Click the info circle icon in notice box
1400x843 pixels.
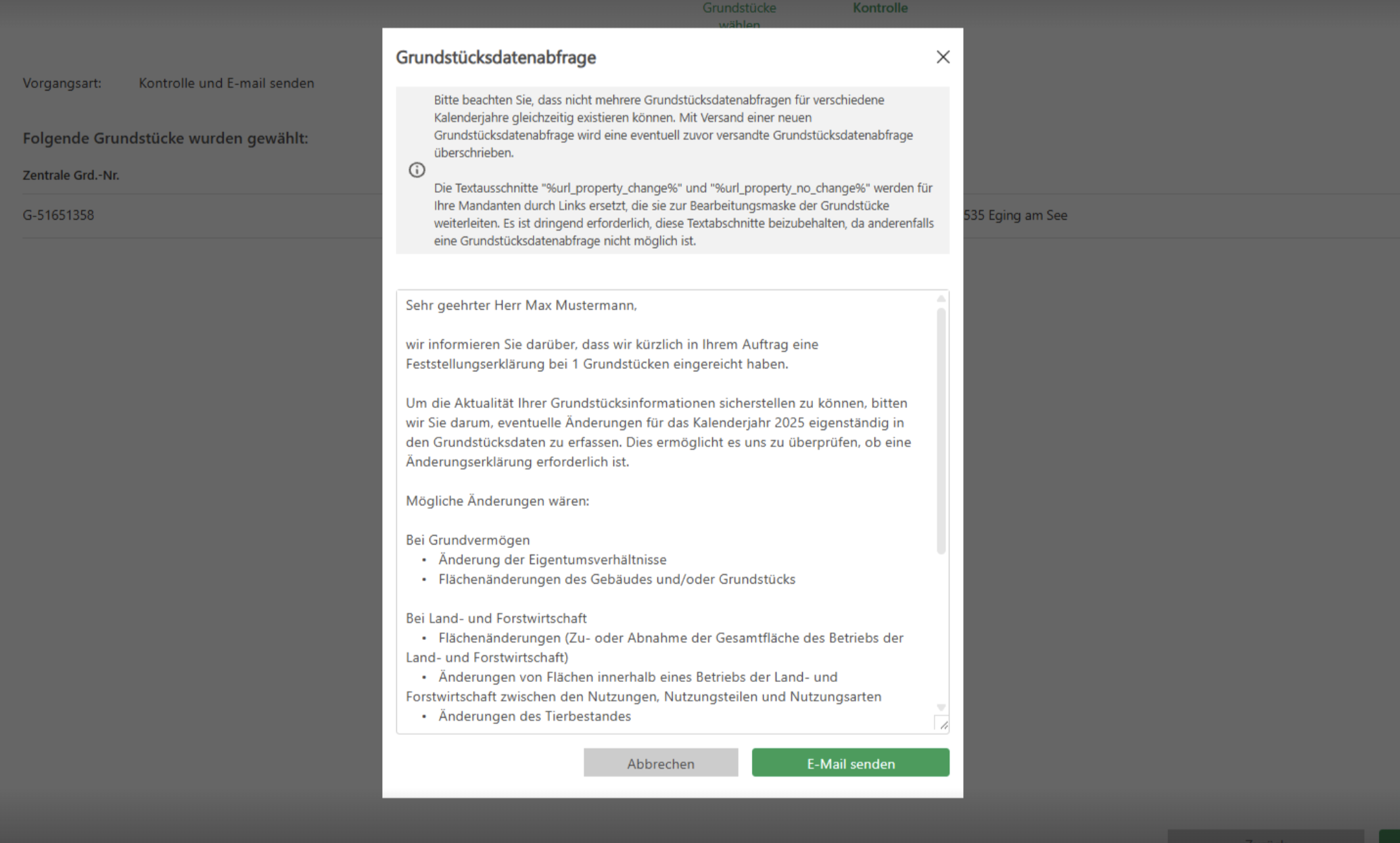(x=417, y=170)
